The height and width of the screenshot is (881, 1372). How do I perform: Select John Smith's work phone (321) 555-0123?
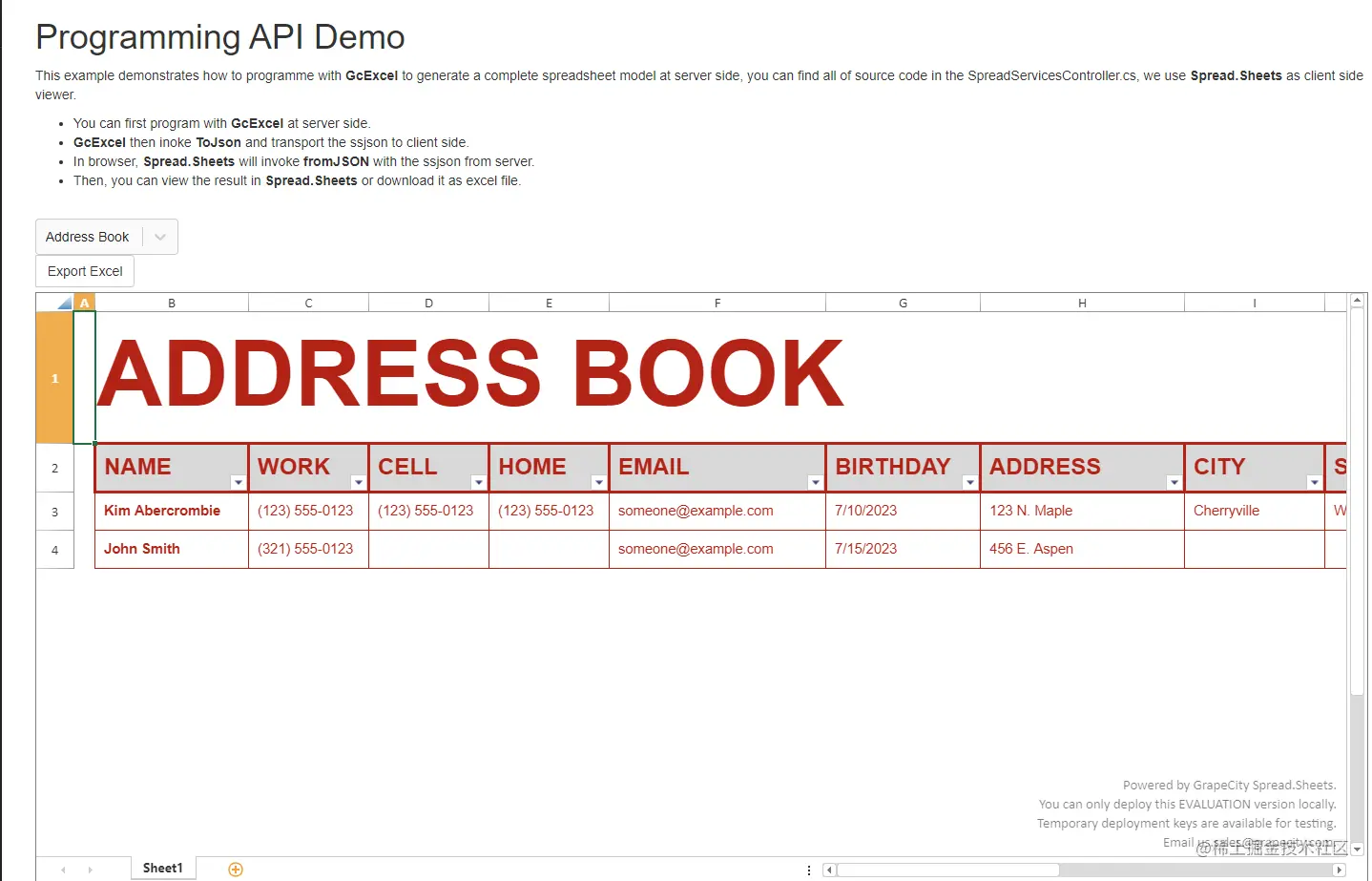tap(308, 549)
